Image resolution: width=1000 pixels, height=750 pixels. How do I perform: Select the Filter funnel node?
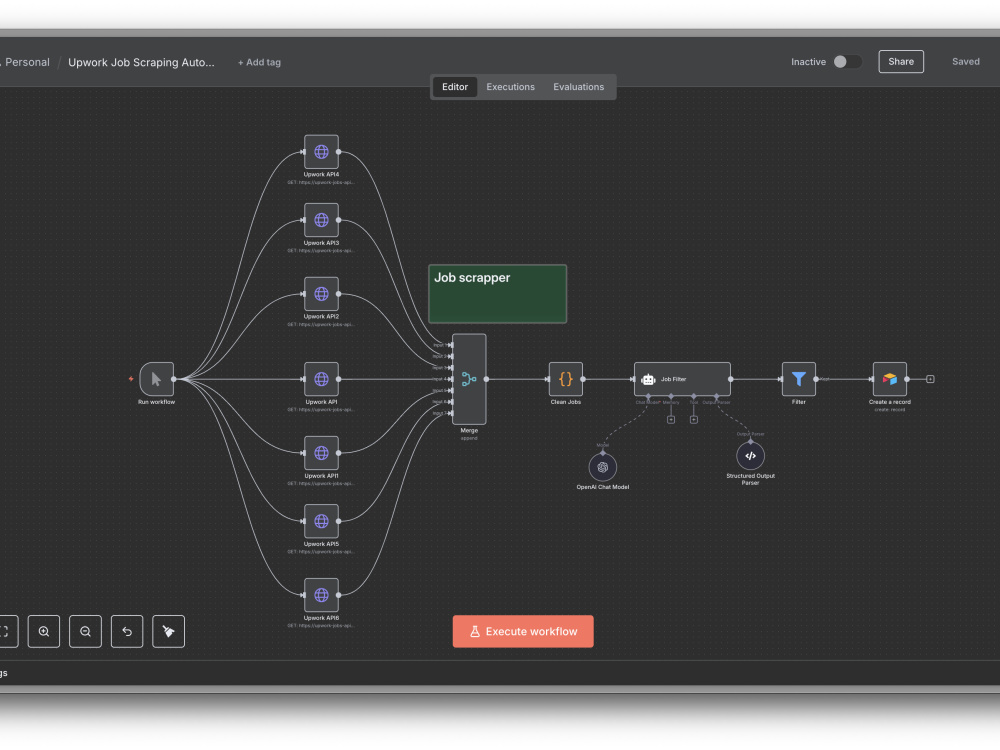[x=798, y=379]
